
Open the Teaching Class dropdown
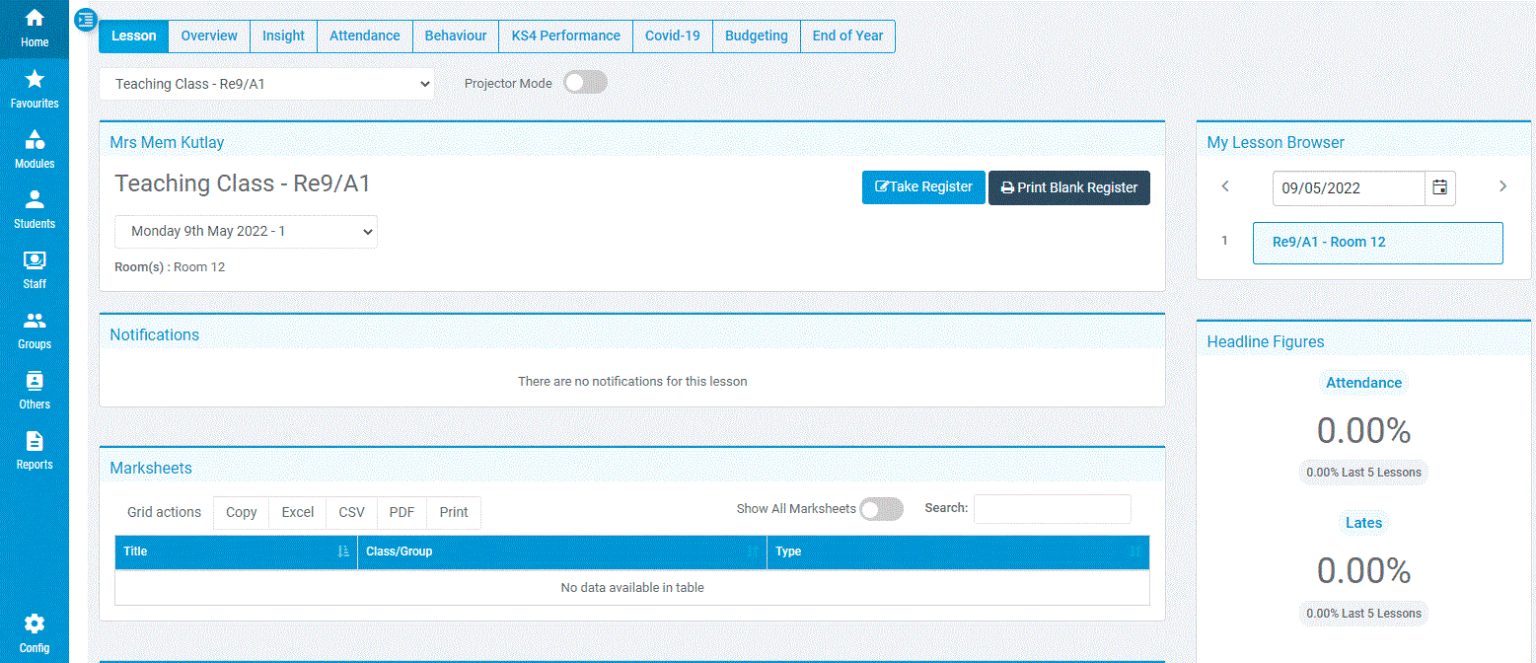[266, 83]
